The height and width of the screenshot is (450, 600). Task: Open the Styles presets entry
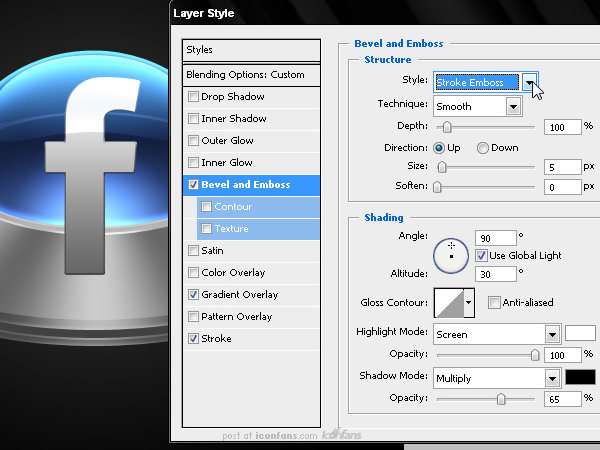pos(251,50)
